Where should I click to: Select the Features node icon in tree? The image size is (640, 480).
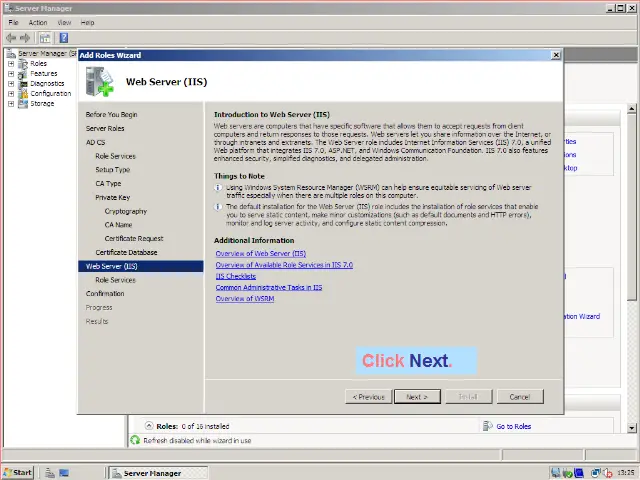(23, 74)
